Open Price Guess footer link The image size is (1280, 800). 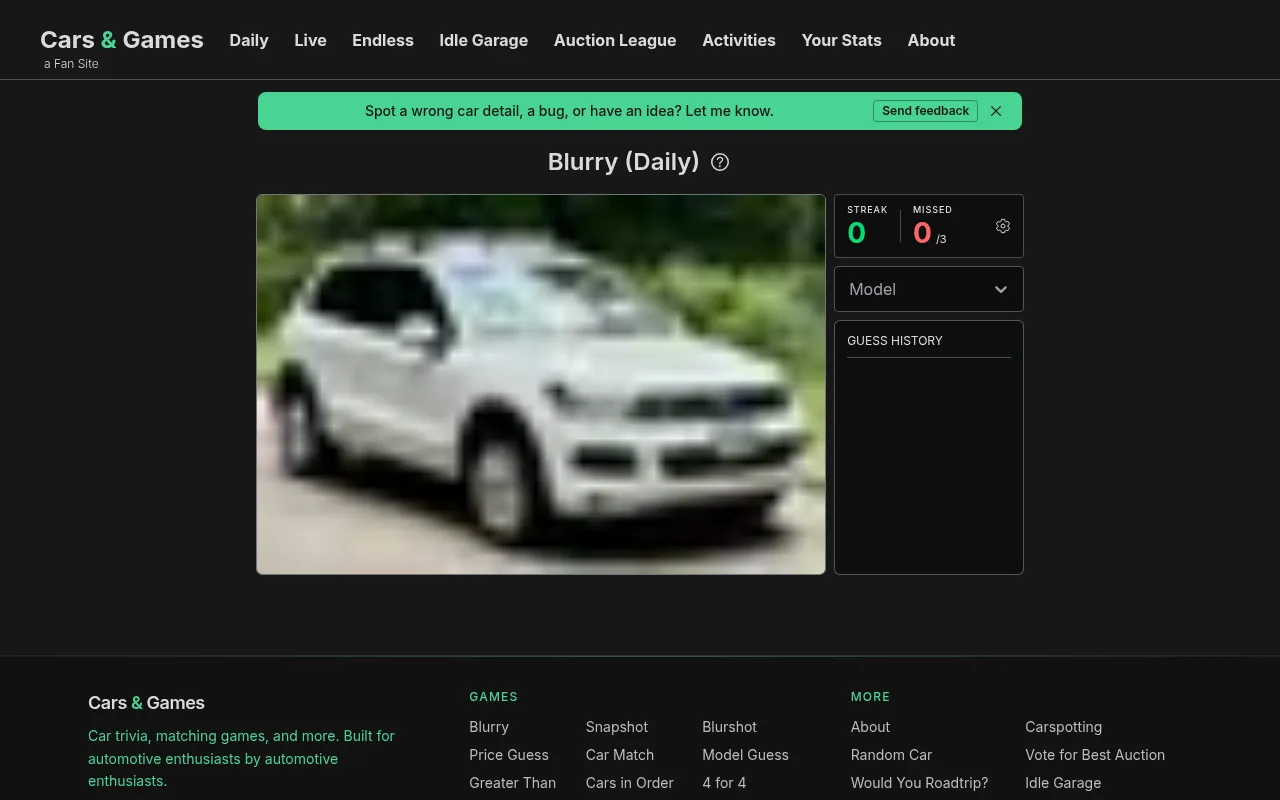coord(509,755)
